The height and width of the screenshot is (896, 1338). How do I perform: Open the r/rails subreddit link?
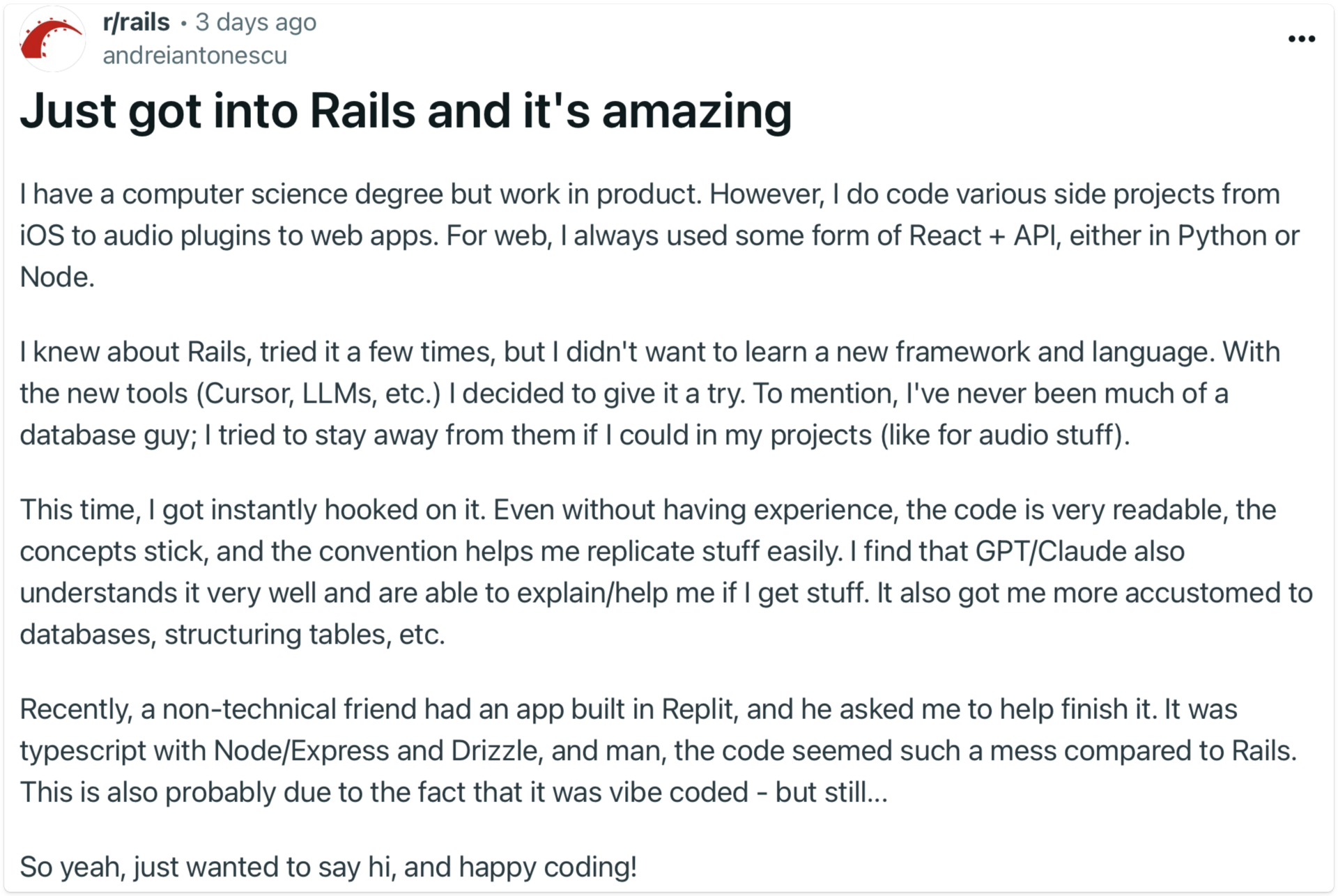click(136, 22)
